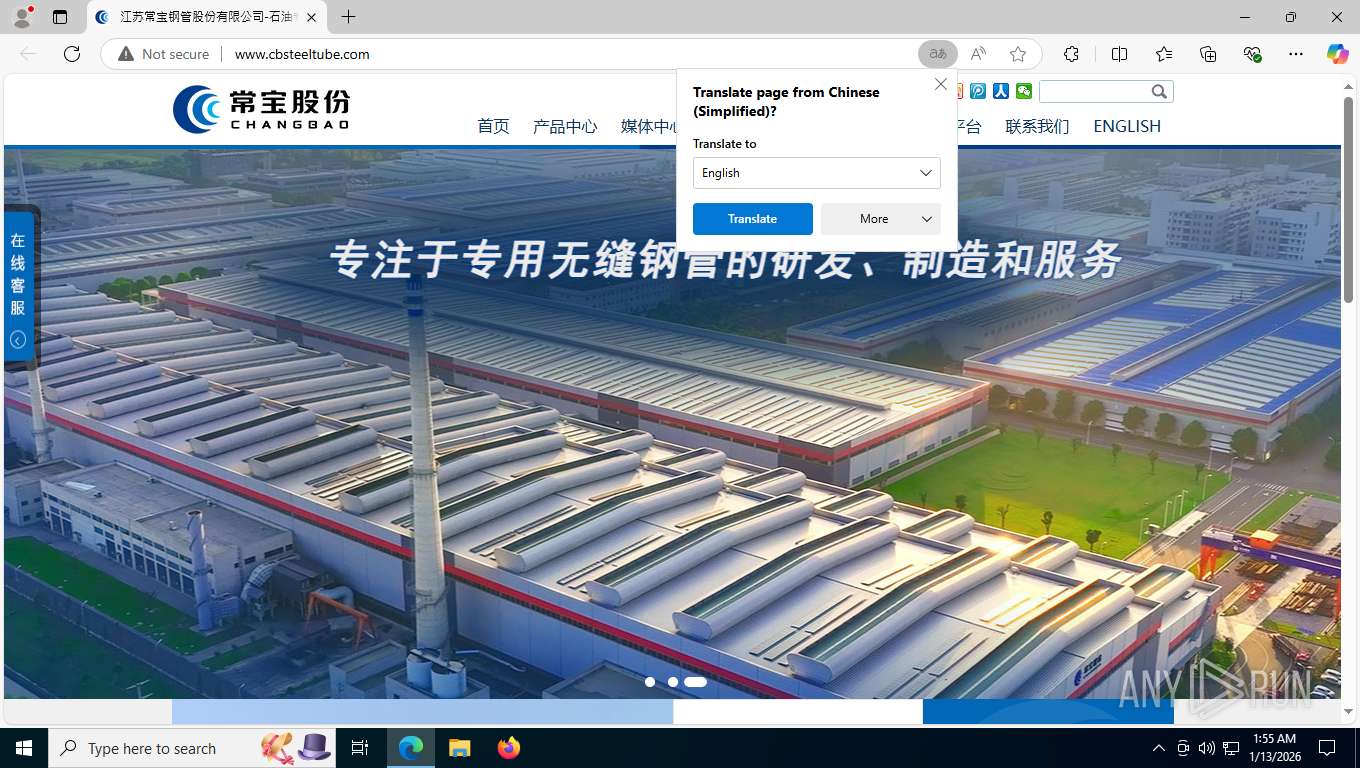This screenshot has width=1360, height=768.
Task: Open 产品中心 product center menu
Action: click(565, 126)
